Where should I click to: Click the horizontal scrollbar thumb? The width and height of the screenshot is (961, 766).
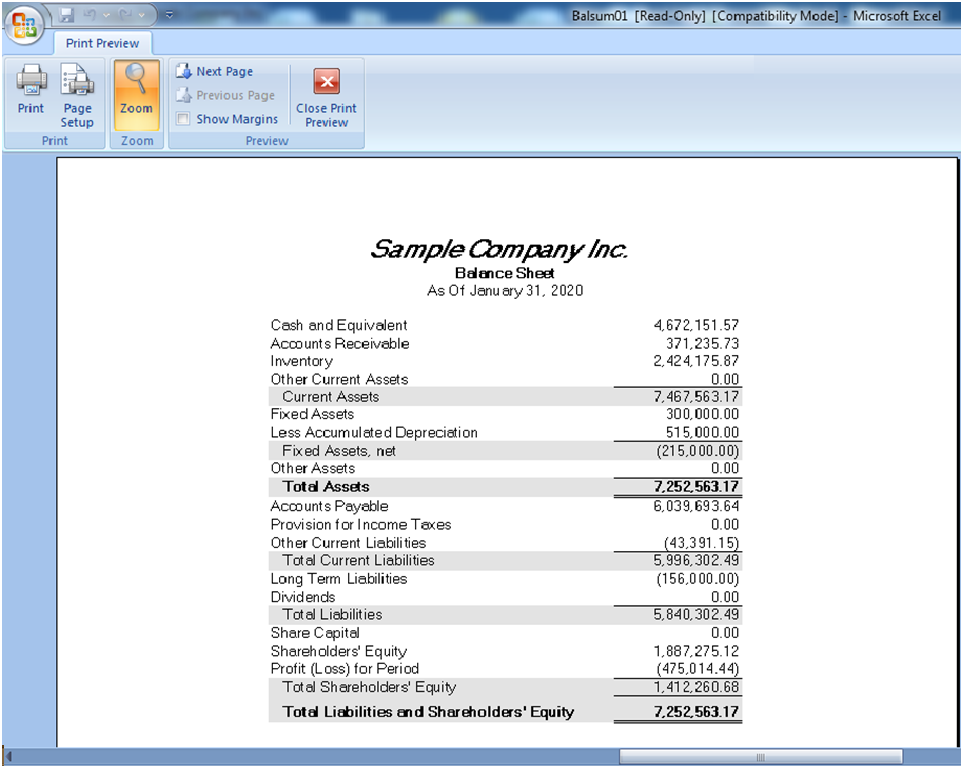[760, 757]
